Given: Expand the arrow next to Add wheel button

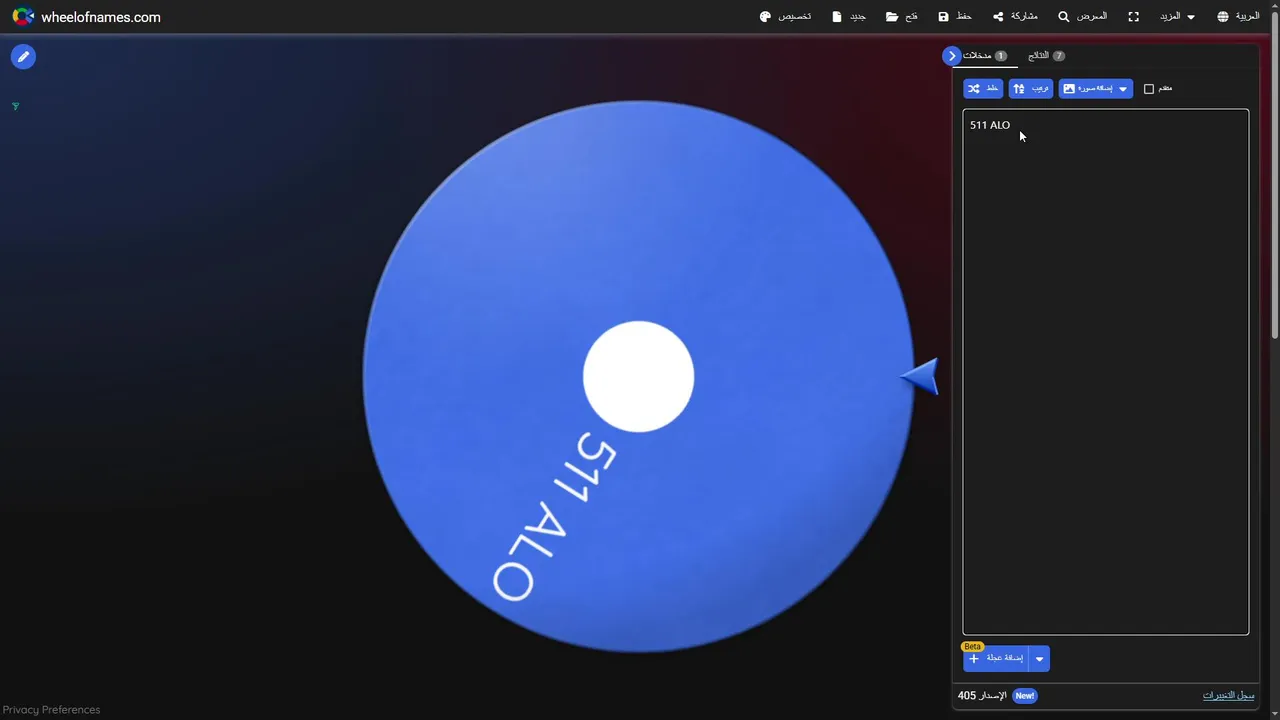Looking at the screenshot, I should [1039, 659].
